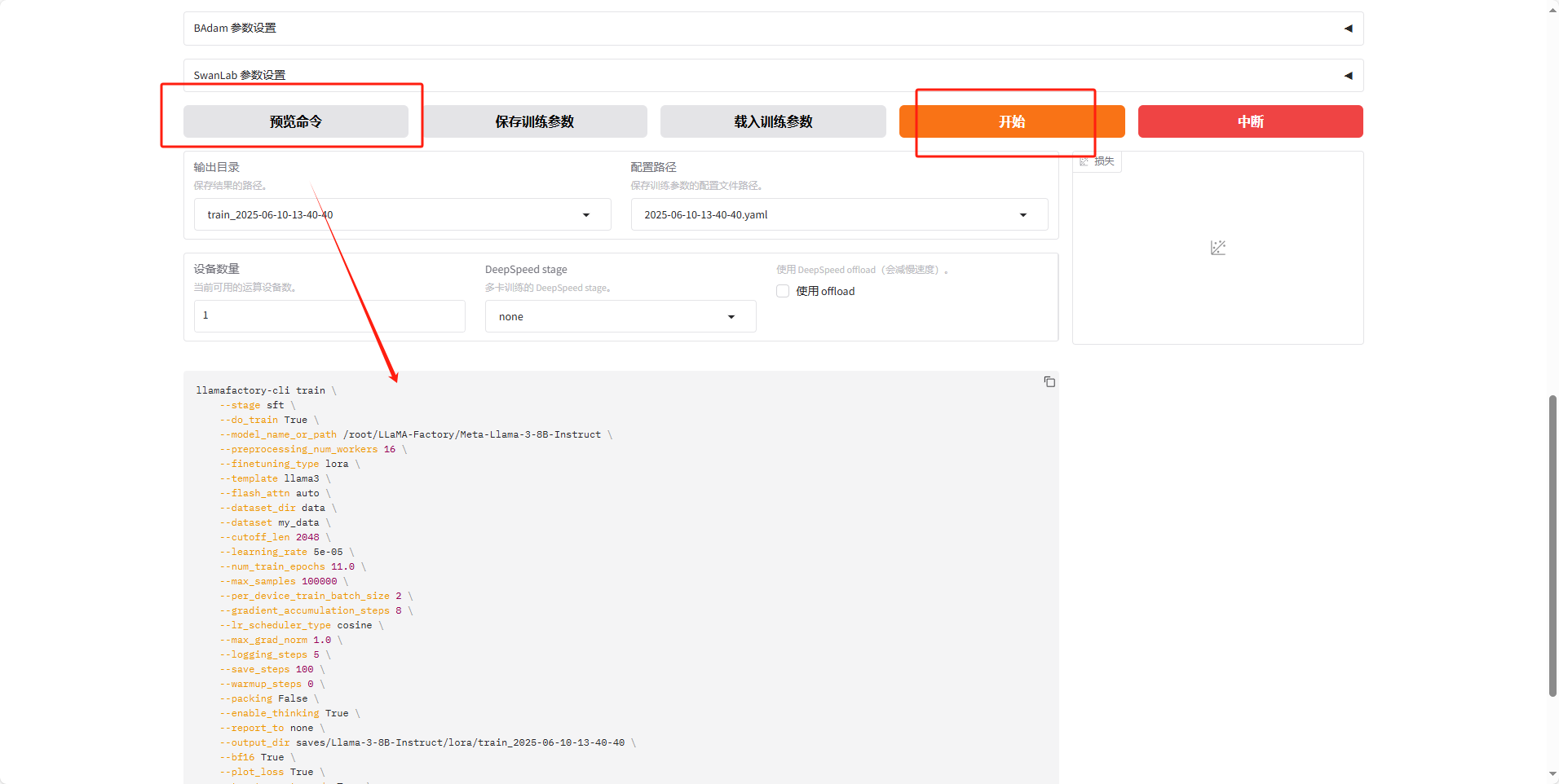Viewport: 1559px width, 784px height.
Task: Click the text 'llamafactory-cli train'
Action: tap(261, 390)
